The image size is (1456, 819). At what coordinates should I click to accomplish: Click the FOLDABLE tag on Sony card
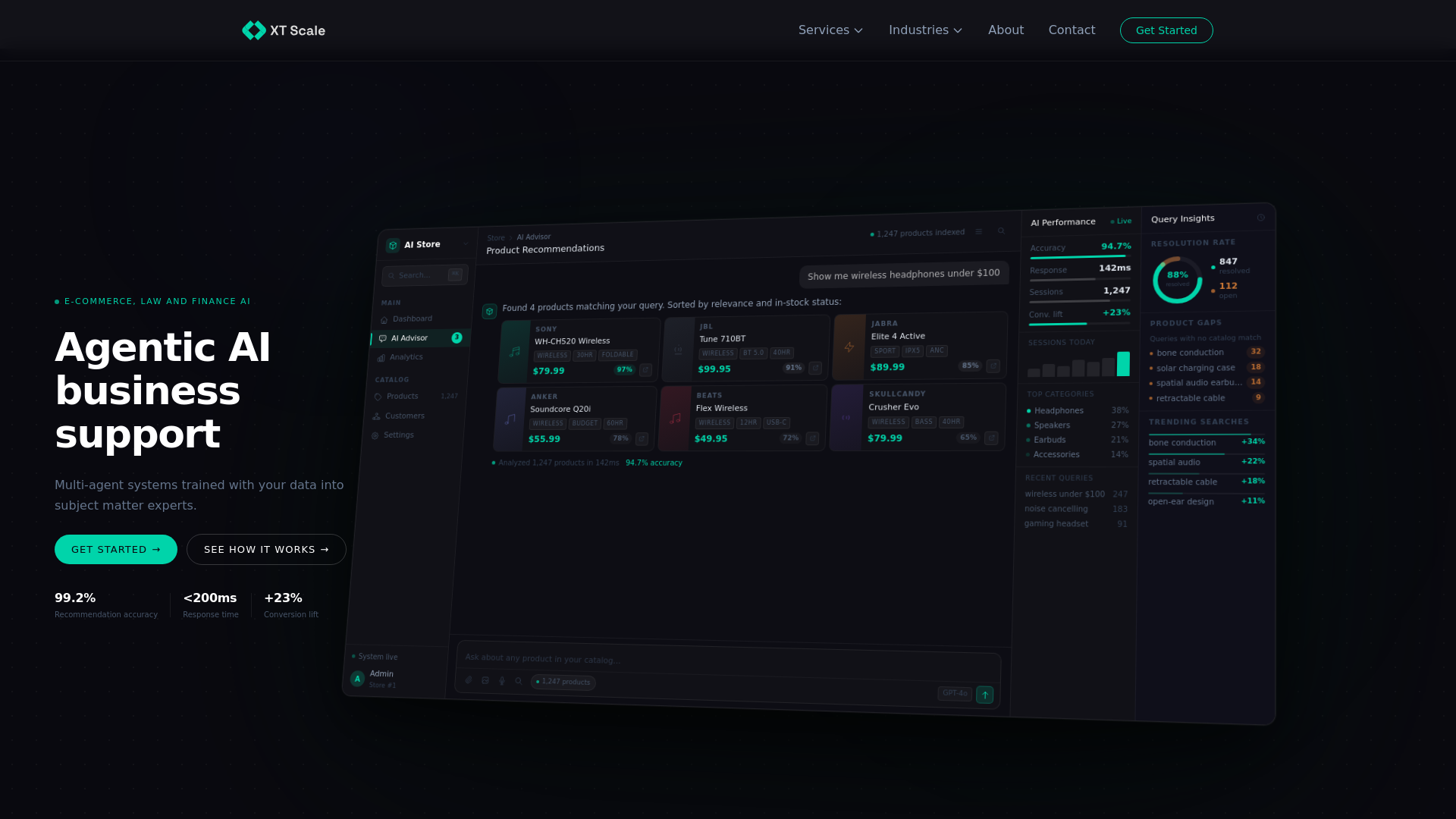pyautogui.click(x=618, y=355)
